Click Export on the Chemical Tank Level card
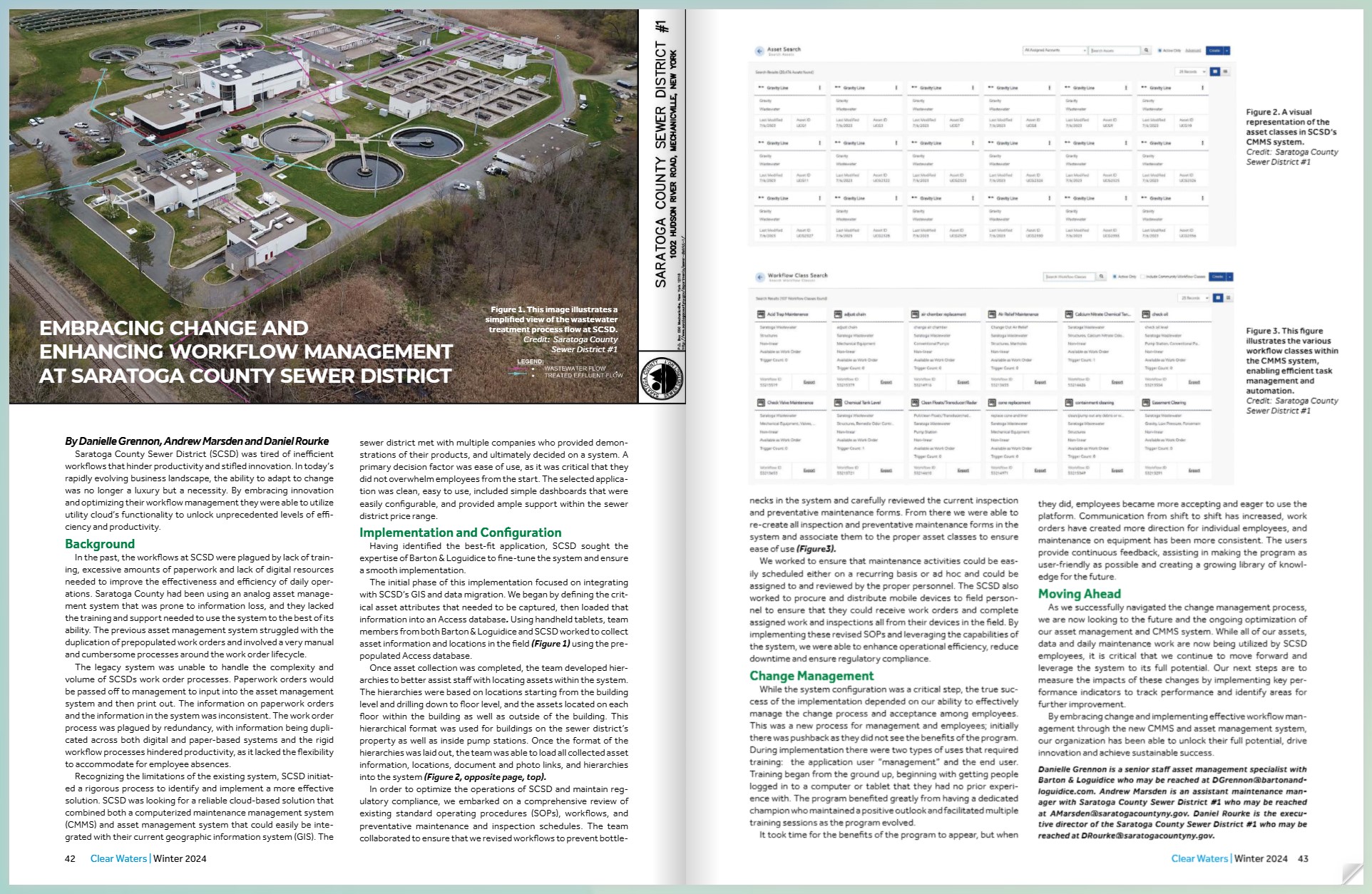Viewport: 1372px width, 894px height. [886, 471]
